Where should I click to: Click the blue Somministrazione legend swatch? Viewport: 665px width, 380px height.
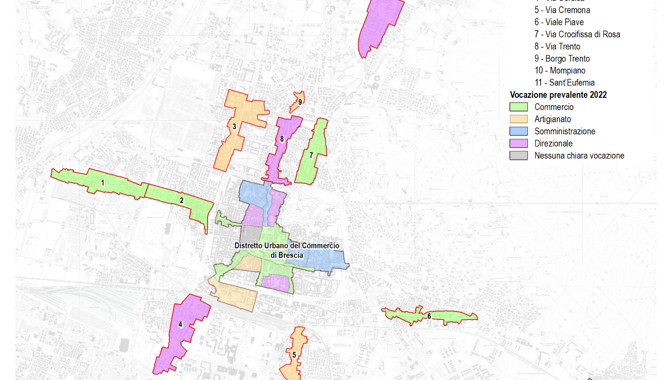point(518,131)
